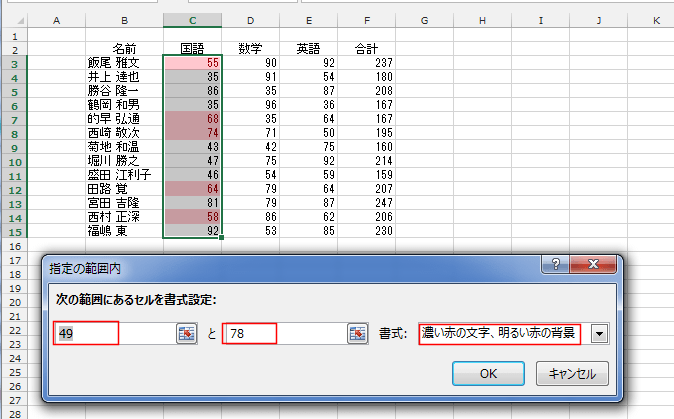674x419 pixels.
Task: Click the total value 237
Action: click(367, 63)
